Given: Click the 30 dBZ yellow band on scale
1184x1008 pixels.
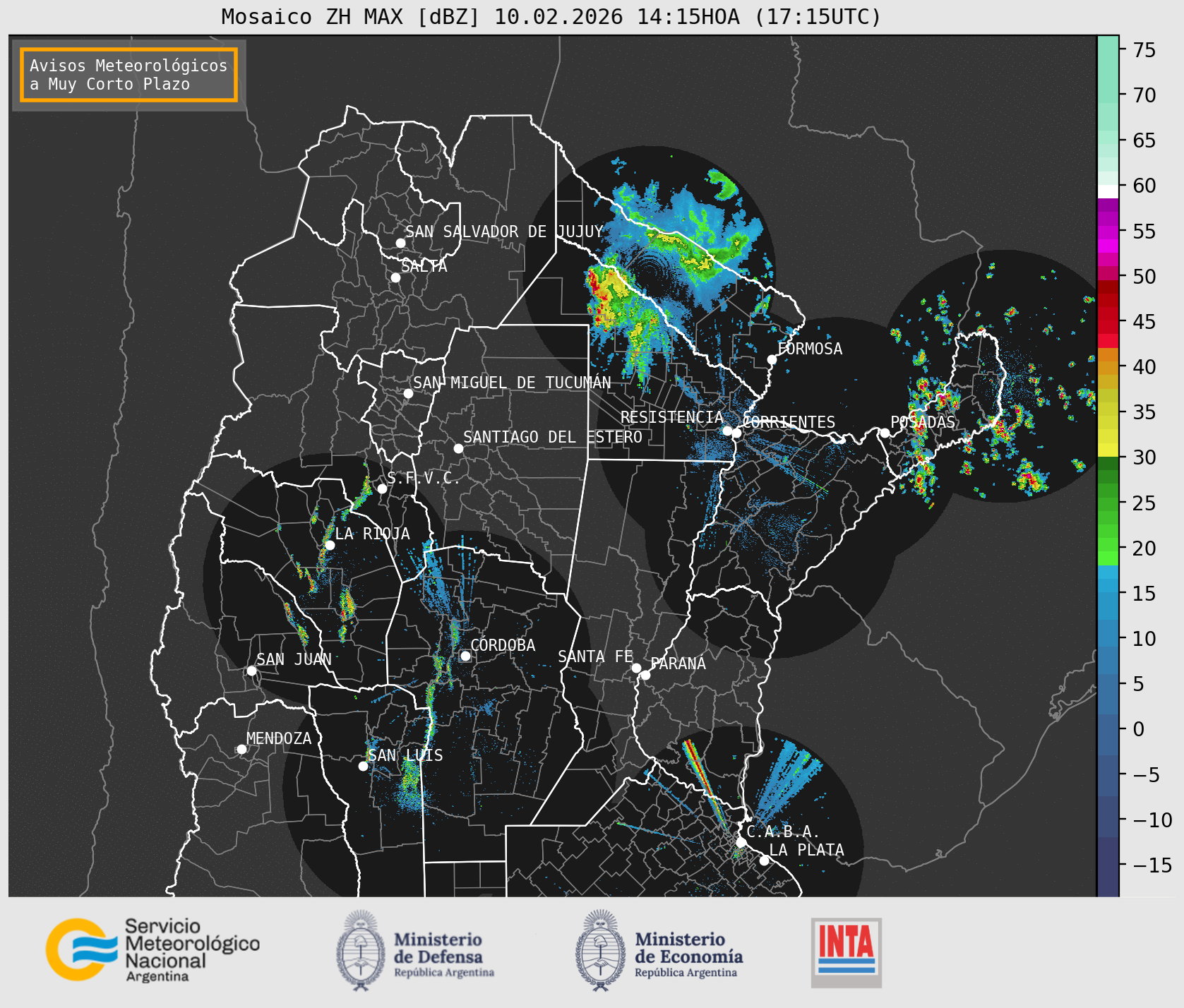Looking at the screenshot, I should pyautogui.click(x=1108, y=450).
